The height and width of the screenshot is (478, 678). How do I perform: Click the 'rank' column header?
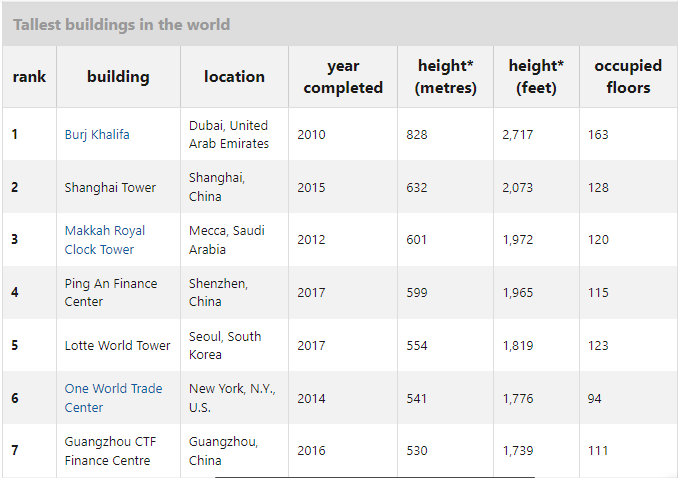(x=29, y=77)
